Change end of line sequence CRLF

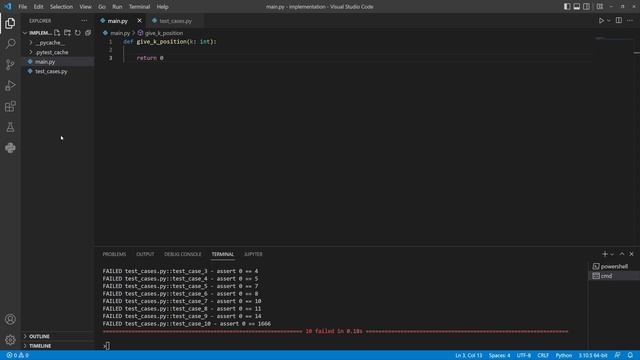point(543,355)
